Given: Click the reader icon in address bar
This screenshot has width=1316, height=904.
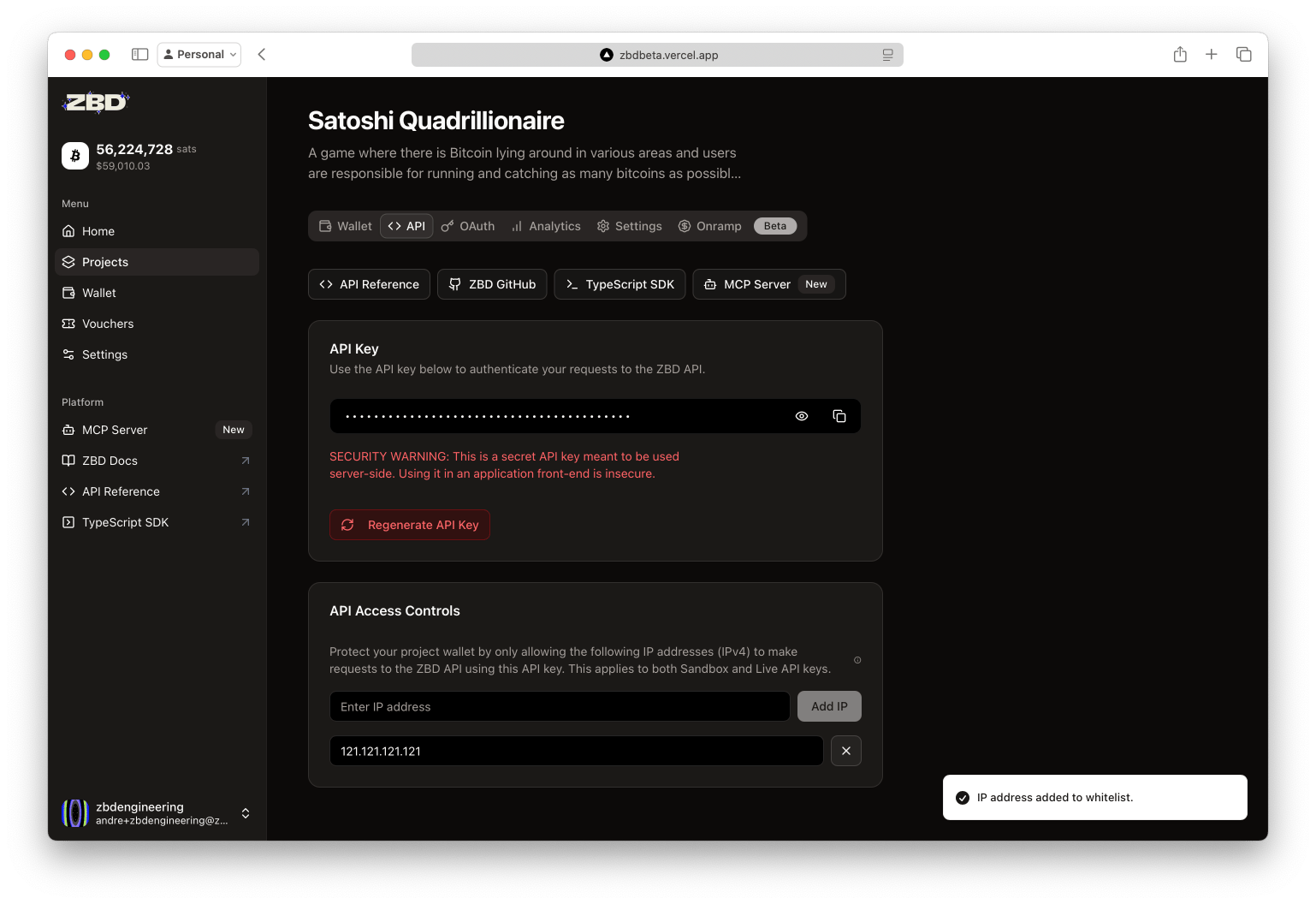Looking at the screenshot, I should tap(888, 55).
